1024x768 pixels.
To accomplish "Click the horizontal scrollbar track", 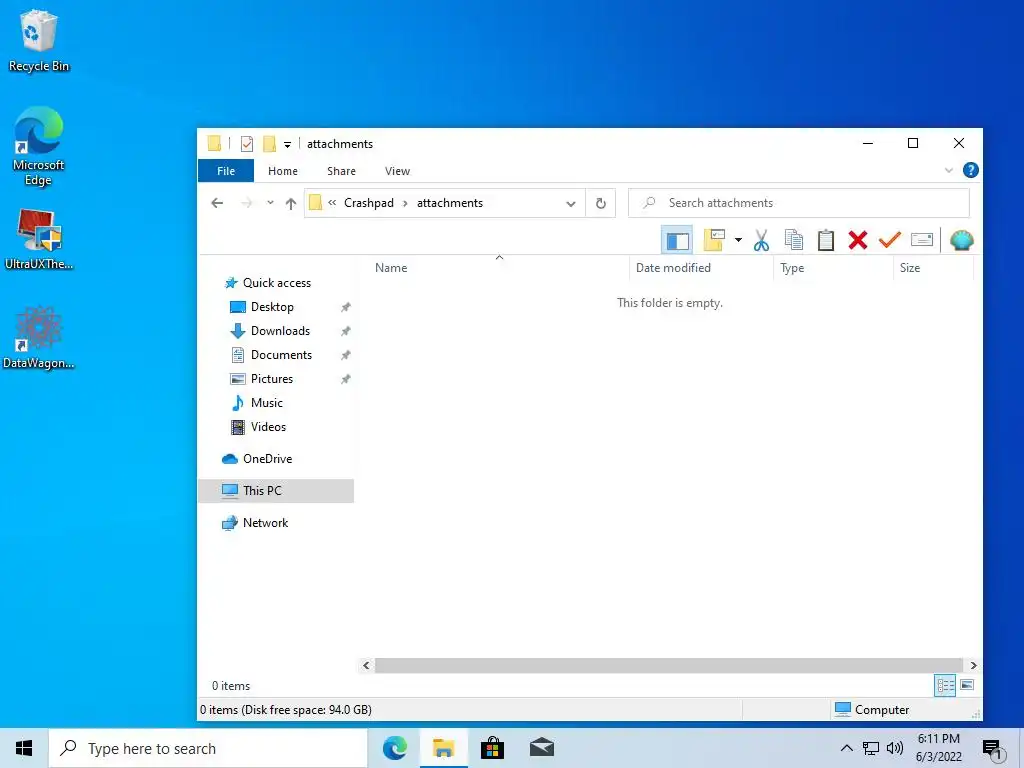I will pos(669,665).
